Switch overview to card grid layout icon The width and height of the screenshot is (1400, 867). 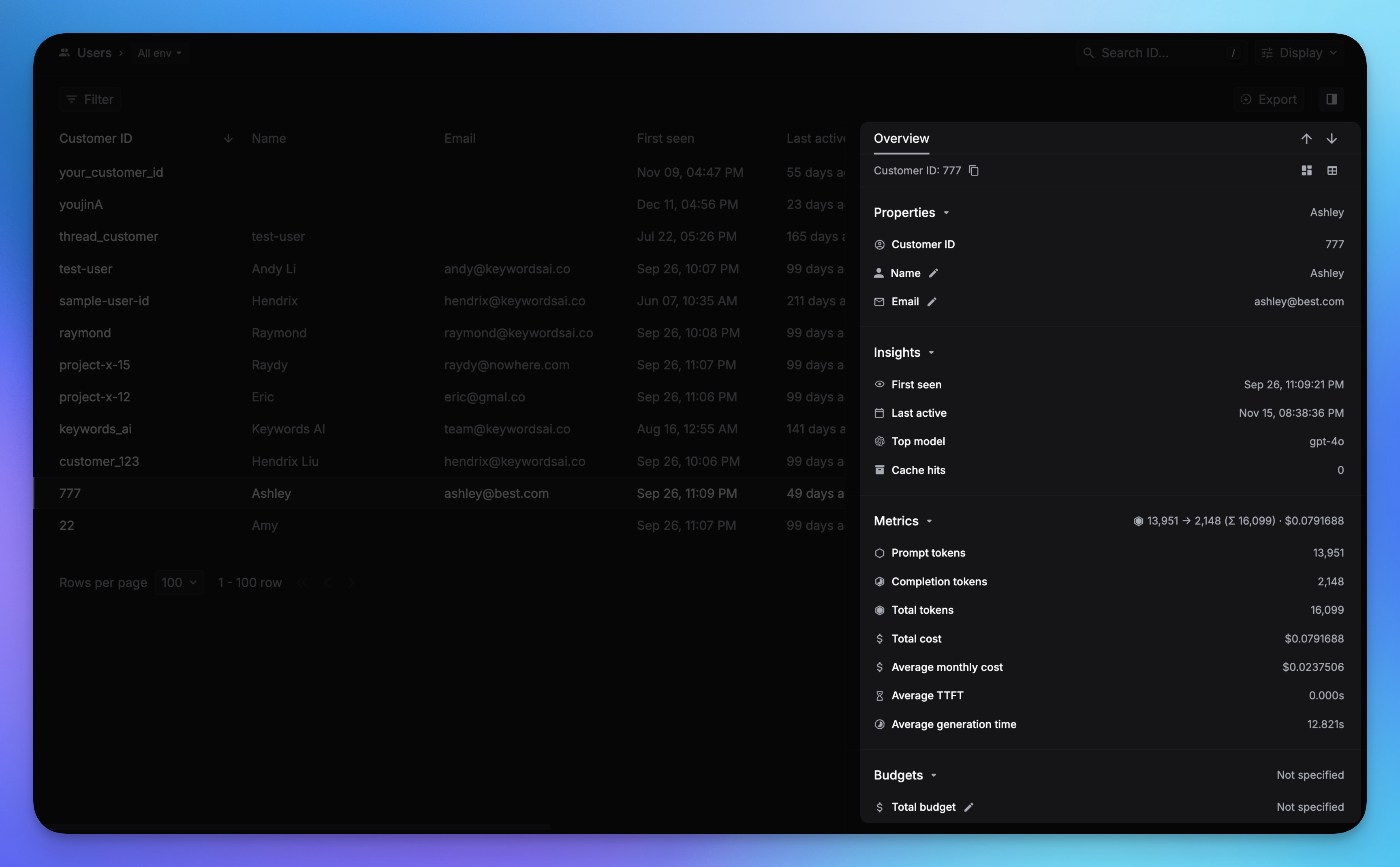click(1306, 170)
